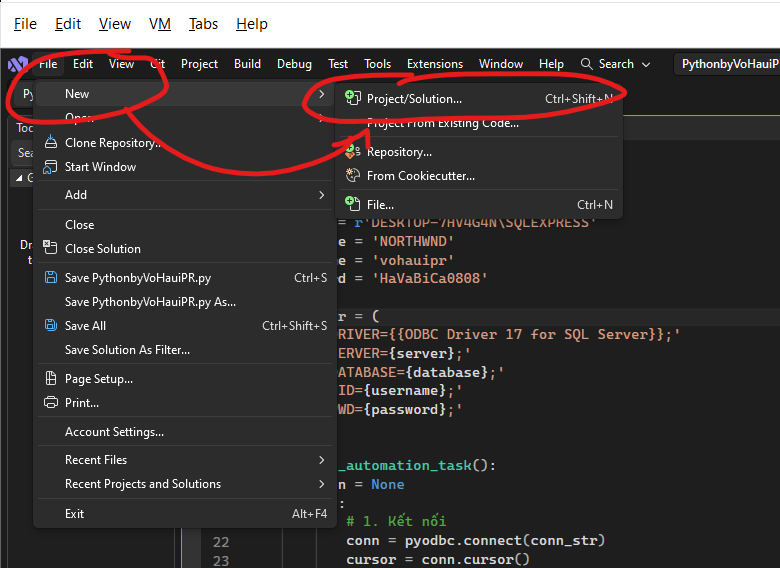The width and height of the screenshot is (780, 568).
Task: Click the Save All icon
Action: pos(51,326)
